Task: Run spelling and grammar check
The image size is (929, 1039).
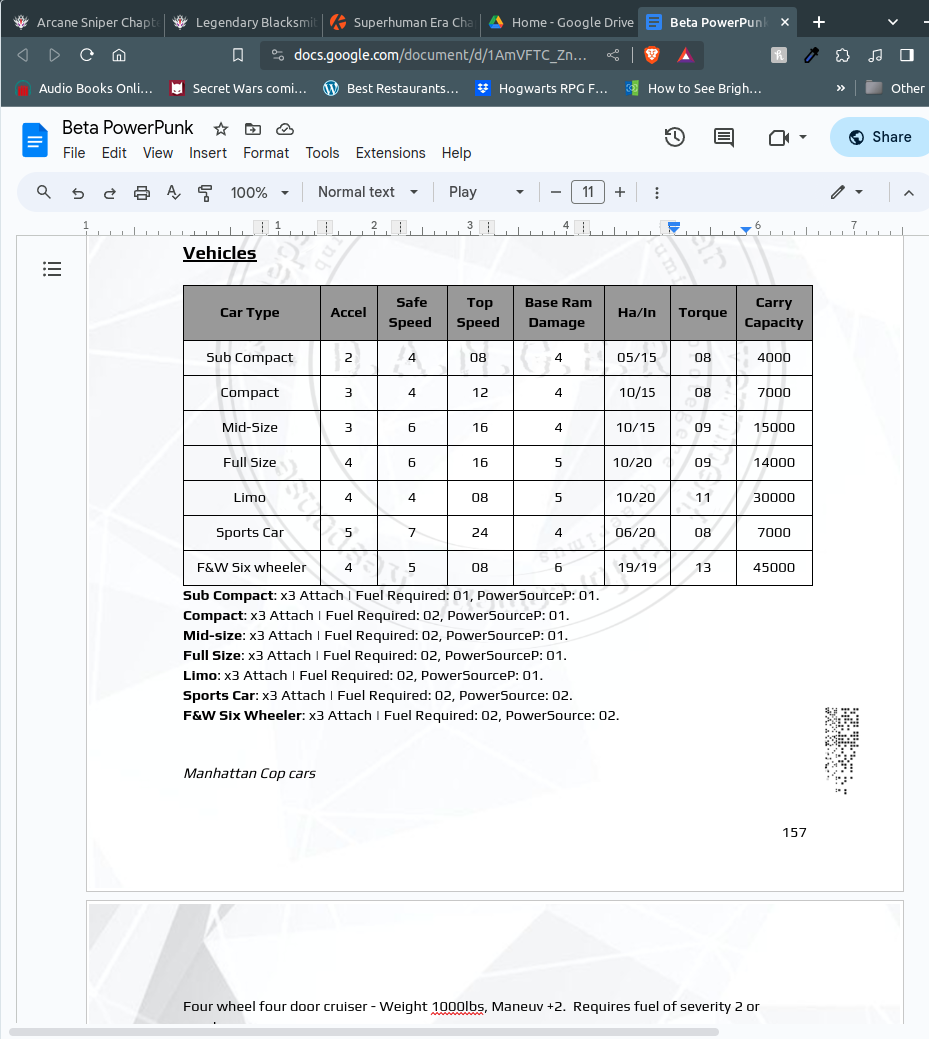Action: [x=174, y=193]
